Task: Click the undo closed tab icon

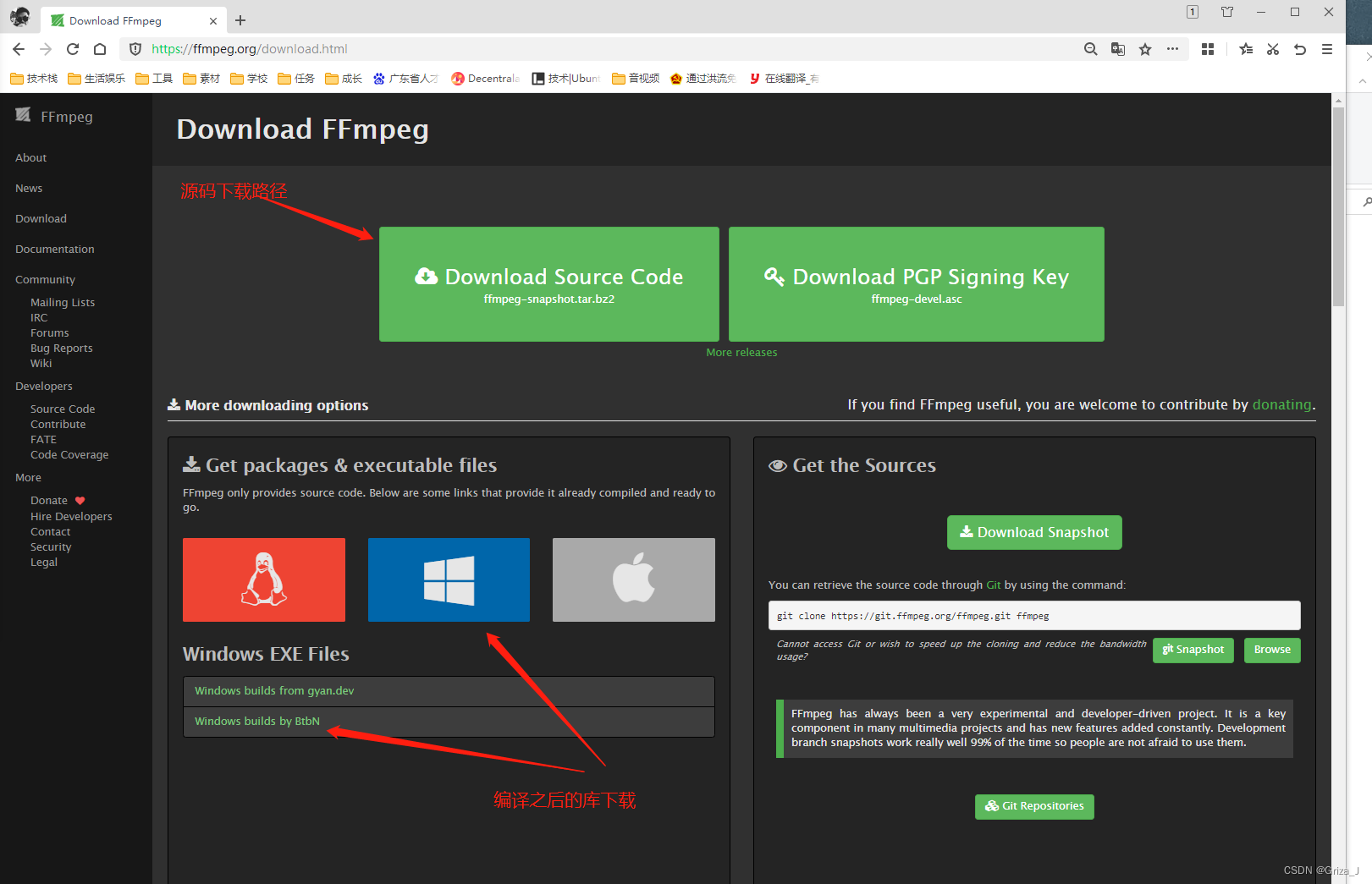Action: coord(1300,49)
